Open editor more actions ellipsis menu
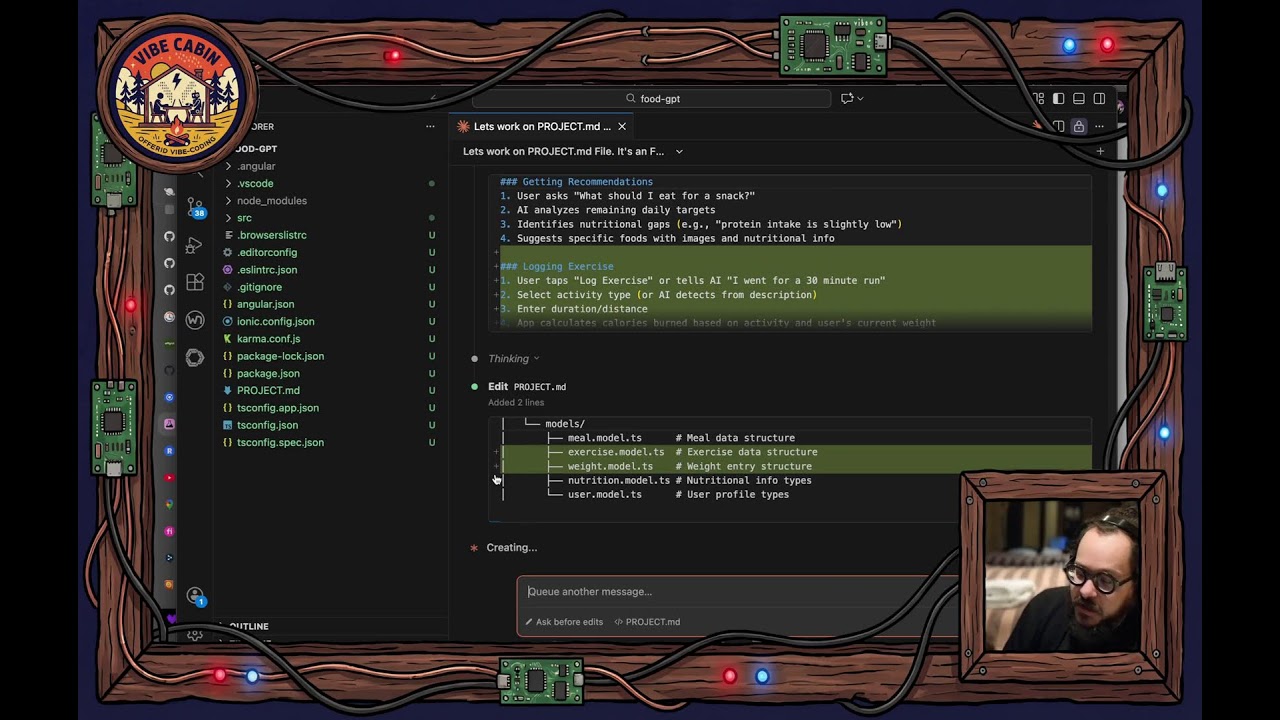This screenshot has width=1280, height=720. [1099, 126]
